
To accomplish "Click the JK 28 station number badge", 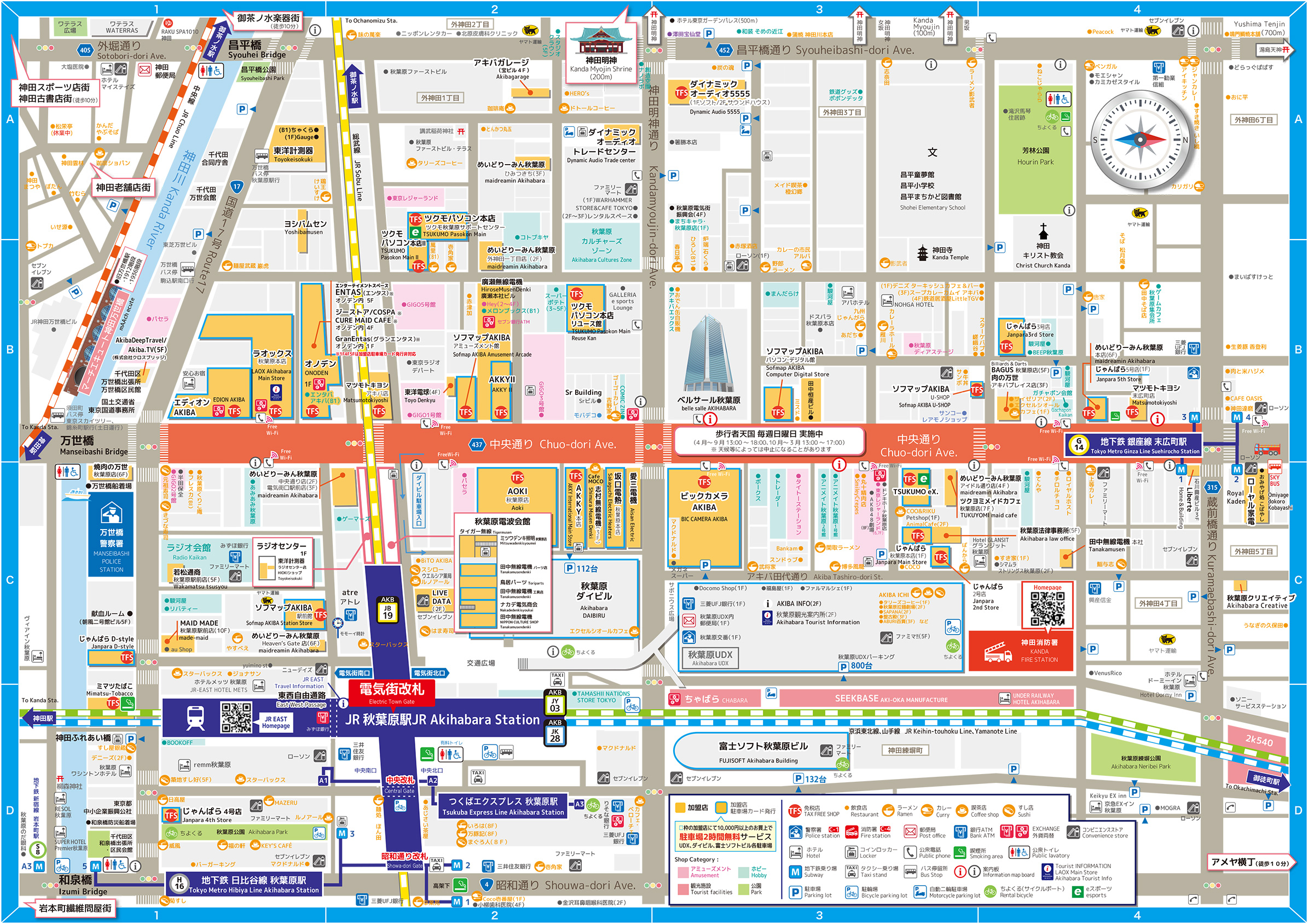I will coord(555,732).
